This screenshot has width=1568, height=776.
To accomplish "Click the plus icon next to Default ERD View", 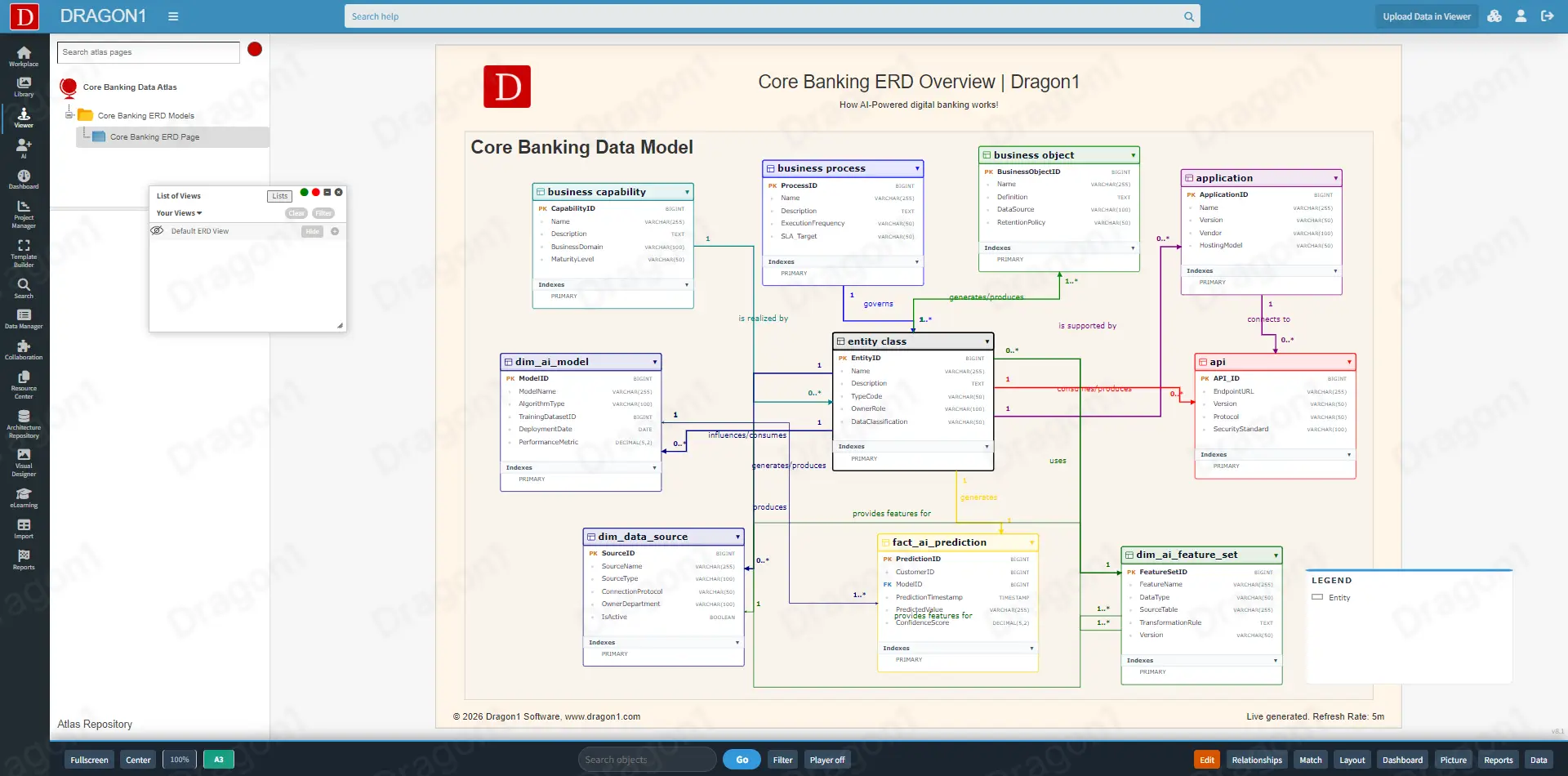I will pos(335,231).
